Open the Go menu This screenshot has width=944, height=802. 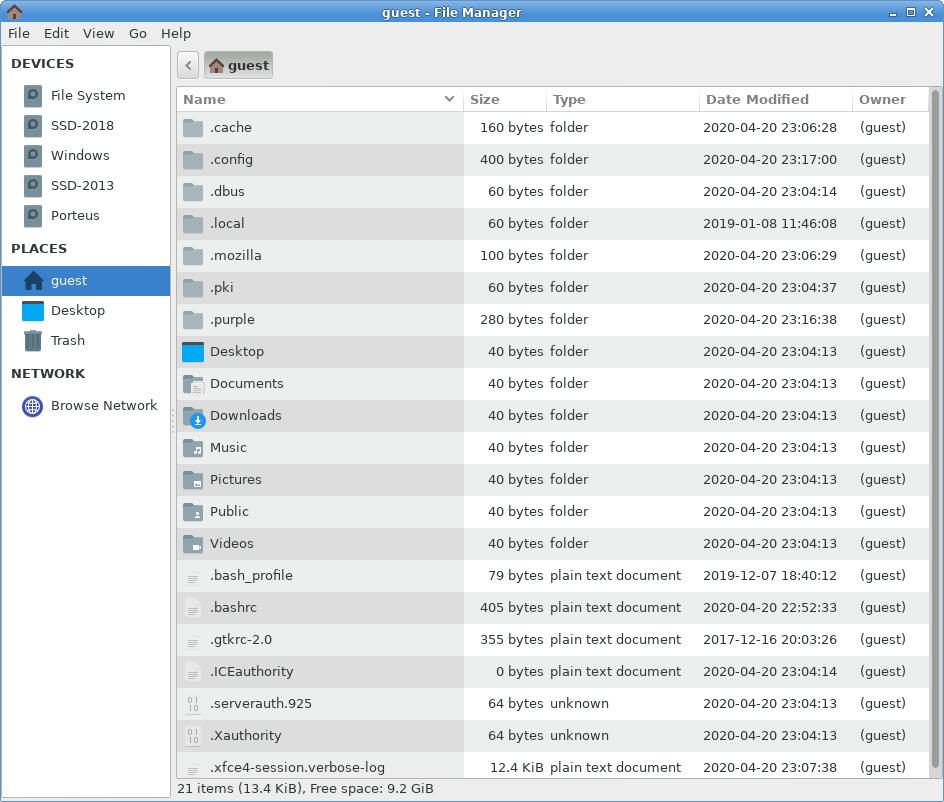pyautogui.click(x=138, y=33)
